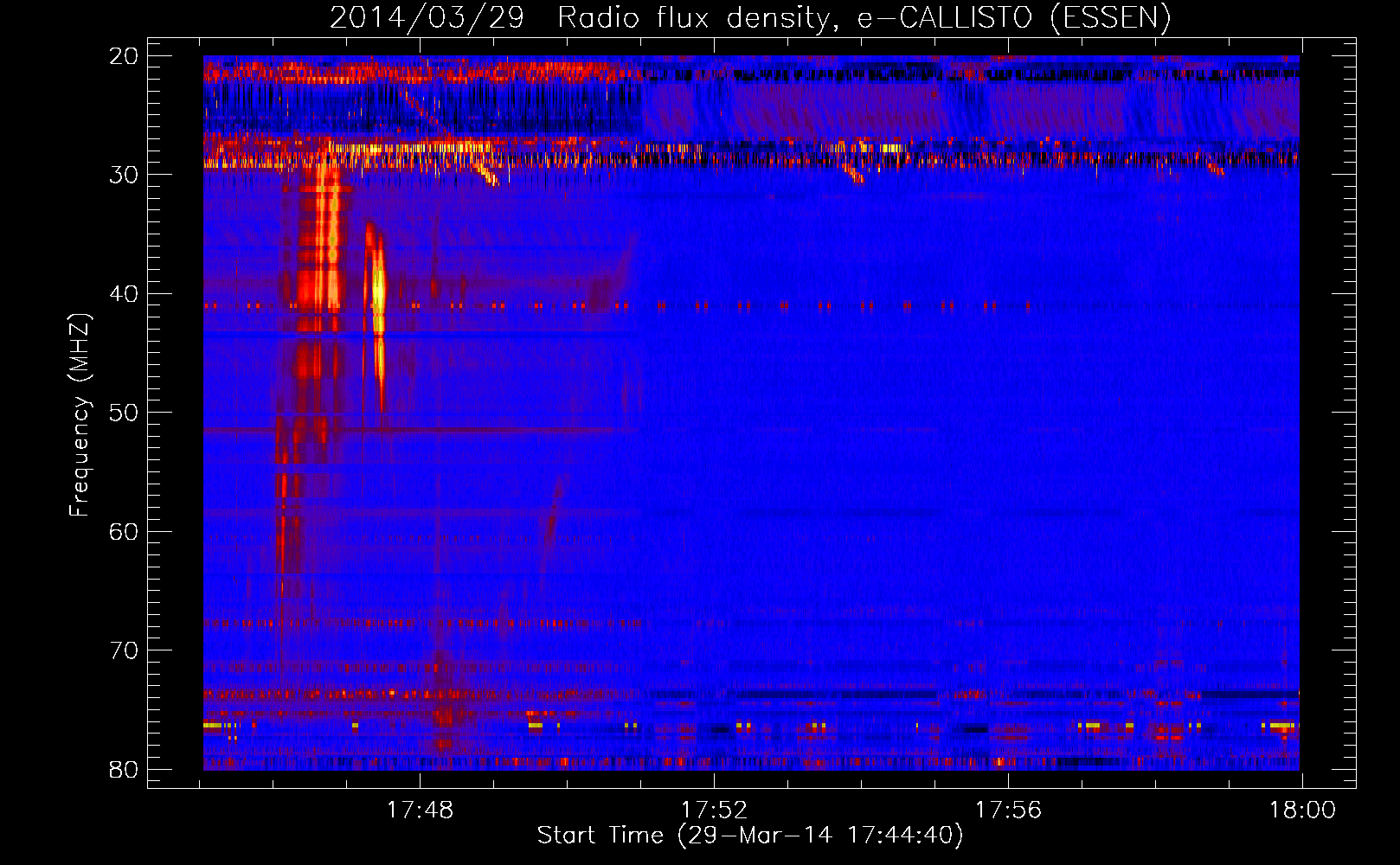Click the '30' frequency tick label
The width and height of the screenshot is (1400, 865).
[x=124, y=175]
